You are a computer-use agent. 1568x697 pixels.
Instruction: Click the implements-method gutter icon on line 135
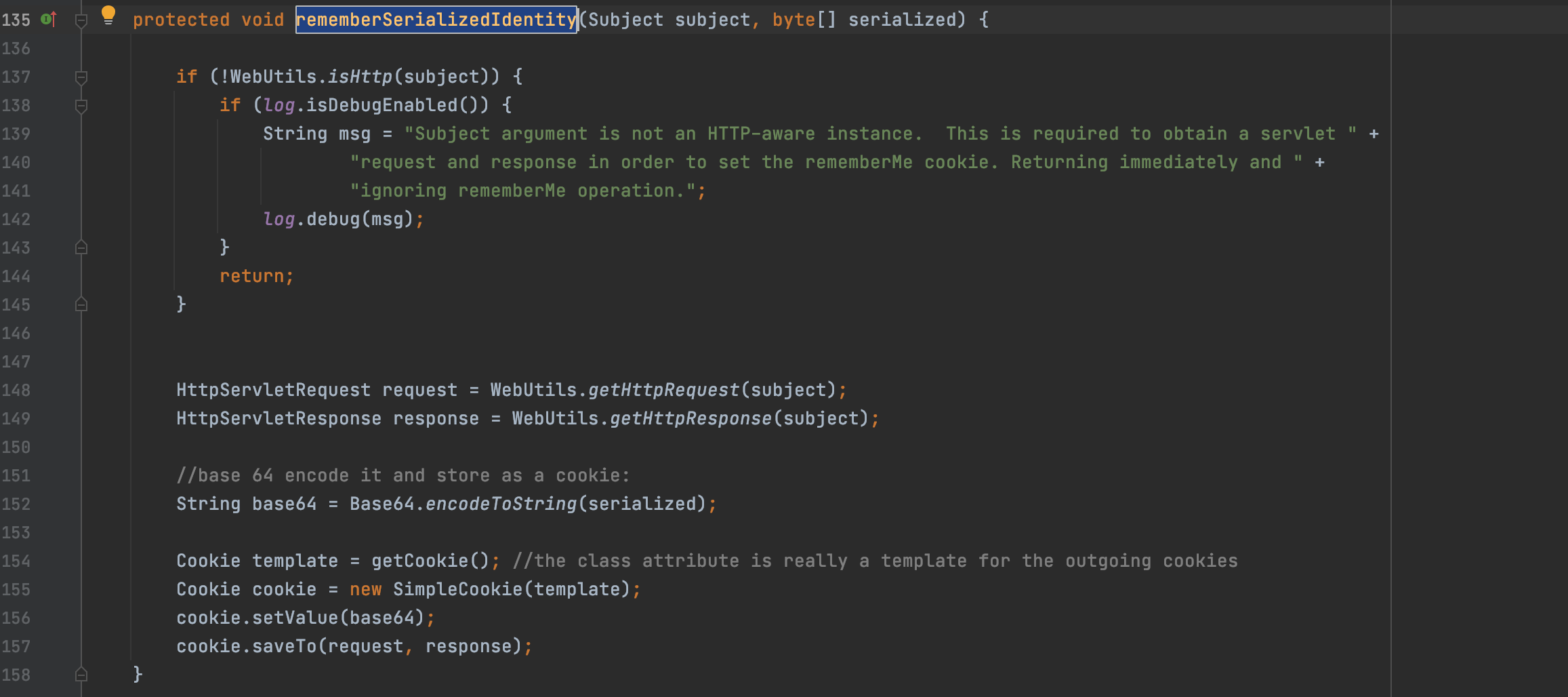click(x=48, y=19)
